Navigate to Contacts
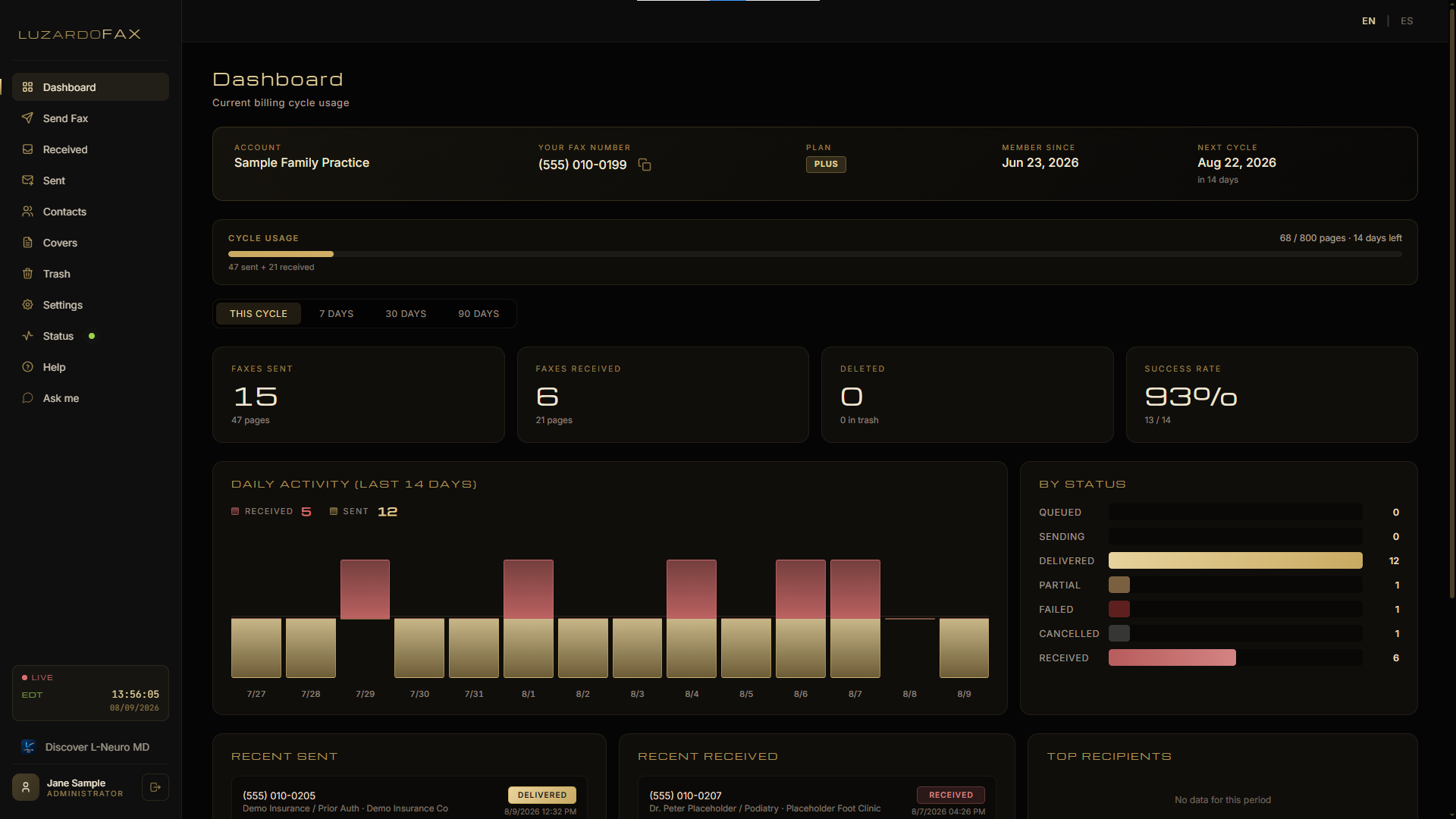This screenshot has width=1456, height=819. [90, 212]
